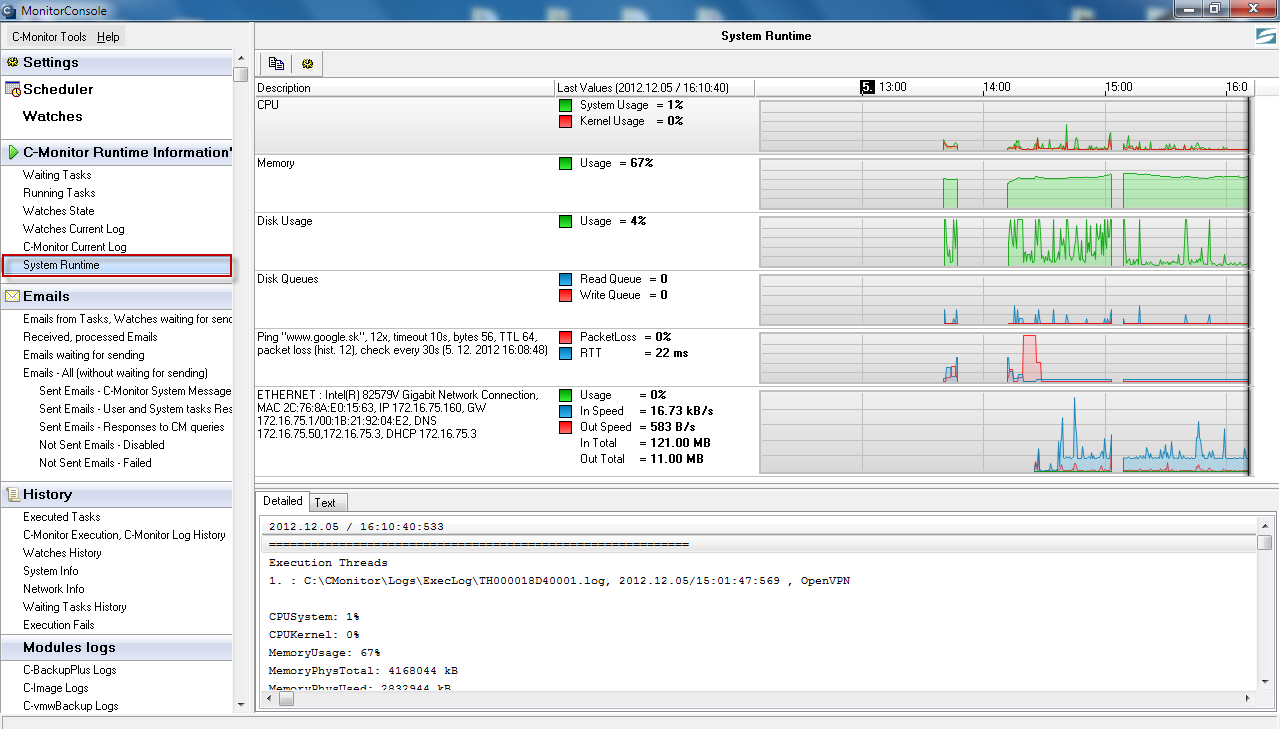Click the Description column header
The image size is (1280, 729).
click(x=405, y=88)
